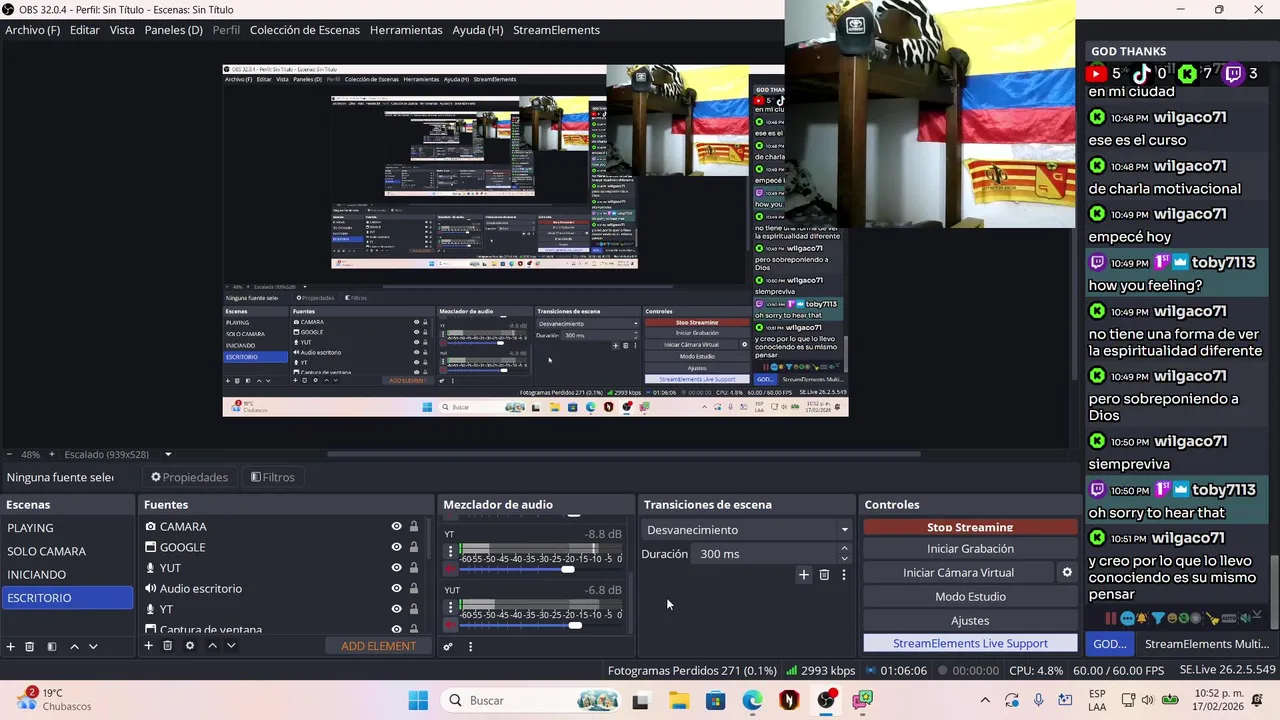Expand hidden system tray icons chevron
Viewport: 1280px width, 720px height.
tap(985, 700)
